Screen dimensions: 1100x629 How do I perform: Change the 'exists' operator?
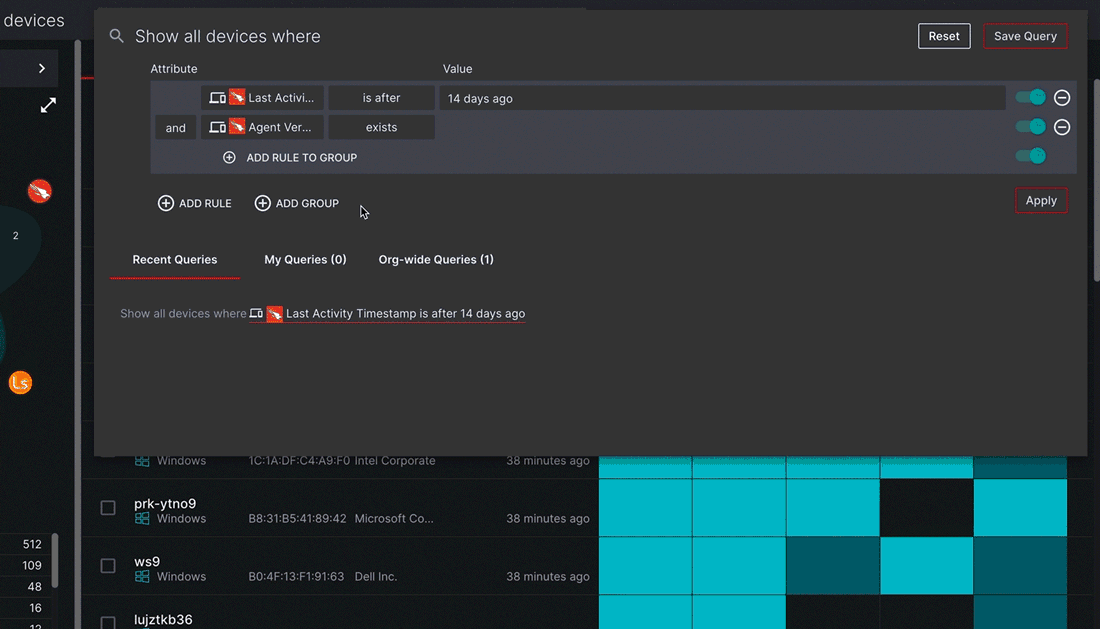click(382, 127)
